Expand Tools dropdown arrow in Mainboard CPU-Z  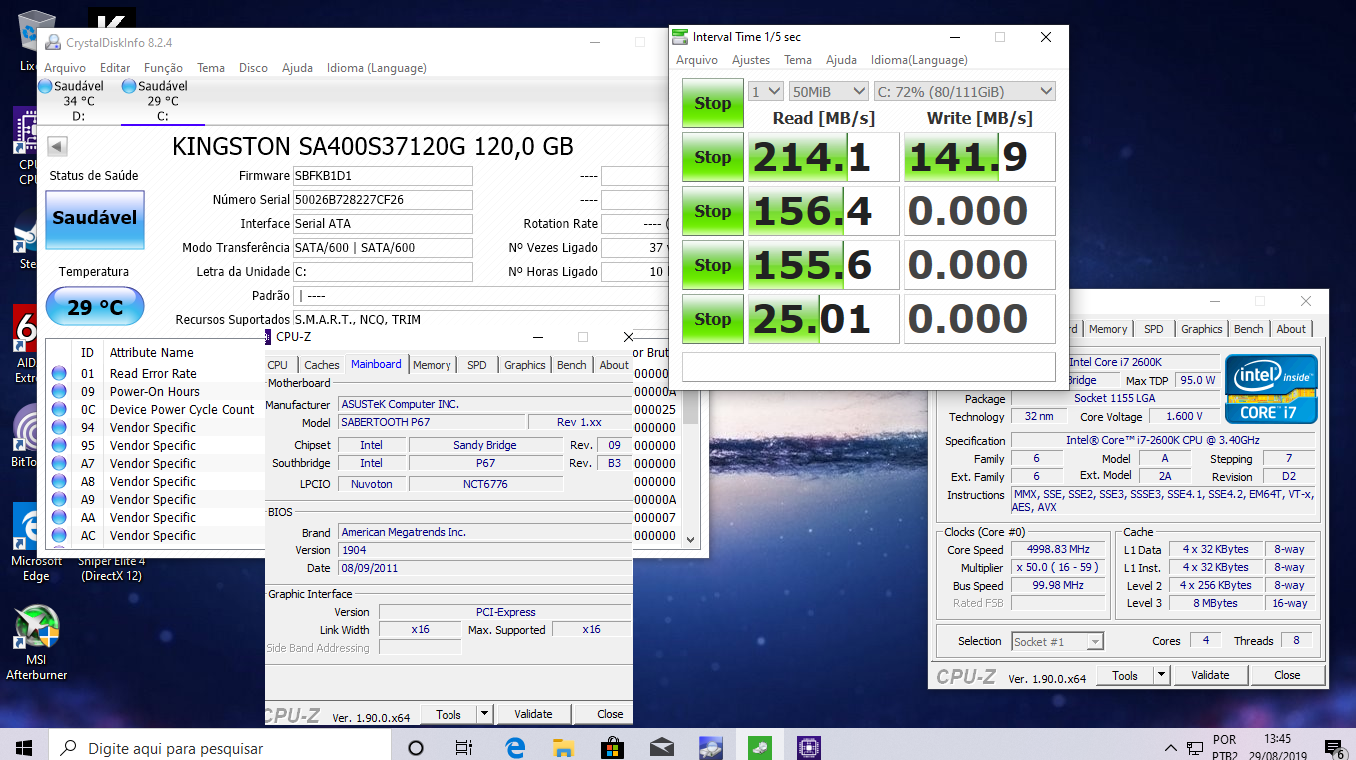(485, 714)
